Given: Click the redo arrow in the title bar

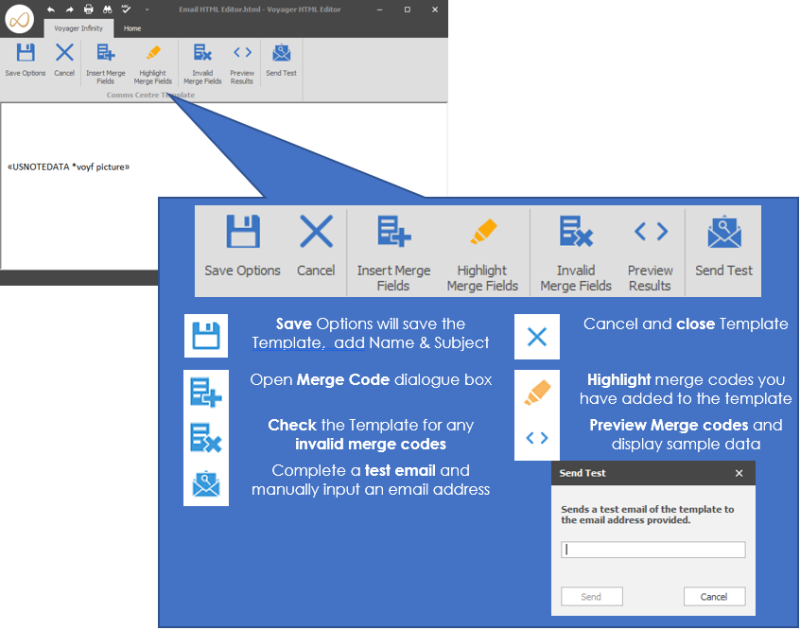Looking at the screenshot, I should 69,9.
